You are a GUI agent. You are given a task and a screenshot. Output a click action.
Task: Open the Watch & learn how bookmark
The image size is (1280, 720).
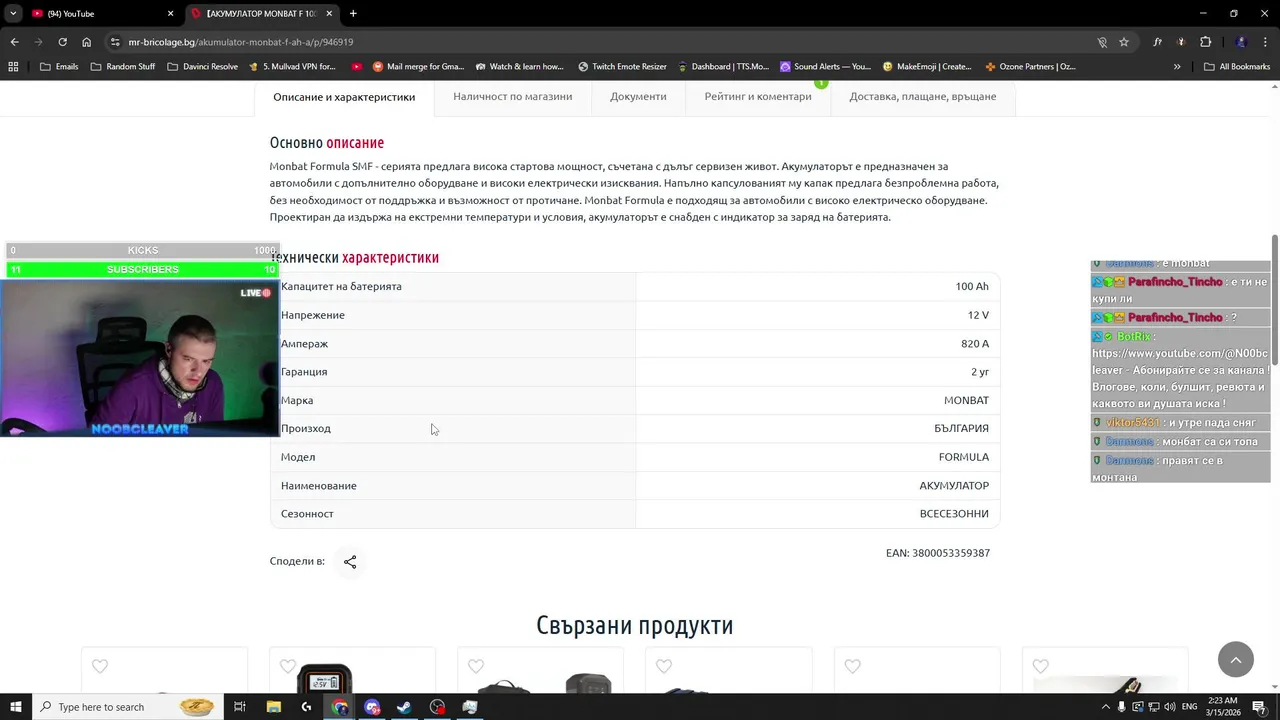point(520,67)
